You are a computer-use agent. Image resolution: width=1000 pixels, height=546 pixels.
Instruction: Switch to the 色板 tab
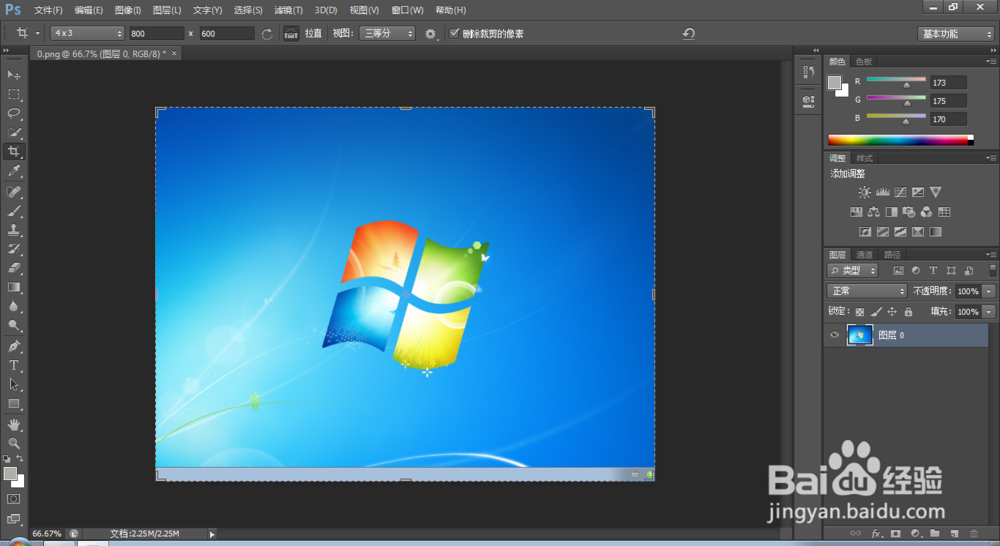(x=864, y=61)
